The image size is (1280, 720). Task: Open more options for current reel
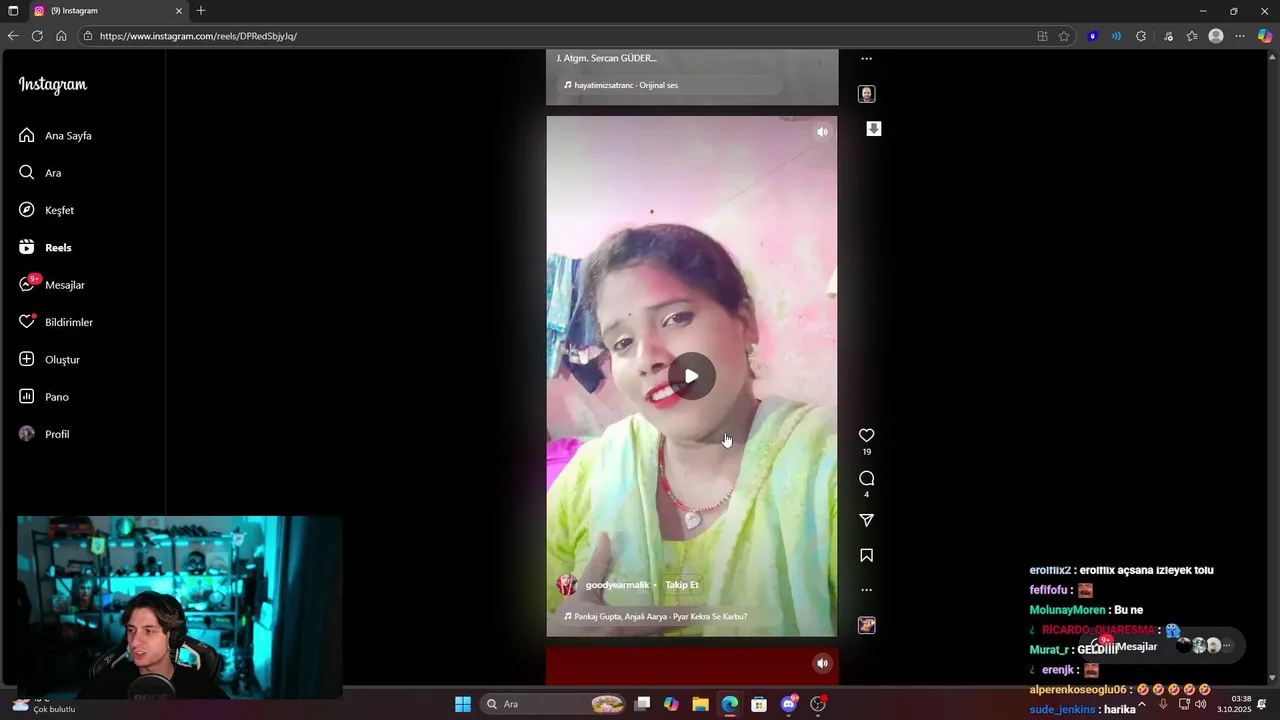[x=867, y=590]
